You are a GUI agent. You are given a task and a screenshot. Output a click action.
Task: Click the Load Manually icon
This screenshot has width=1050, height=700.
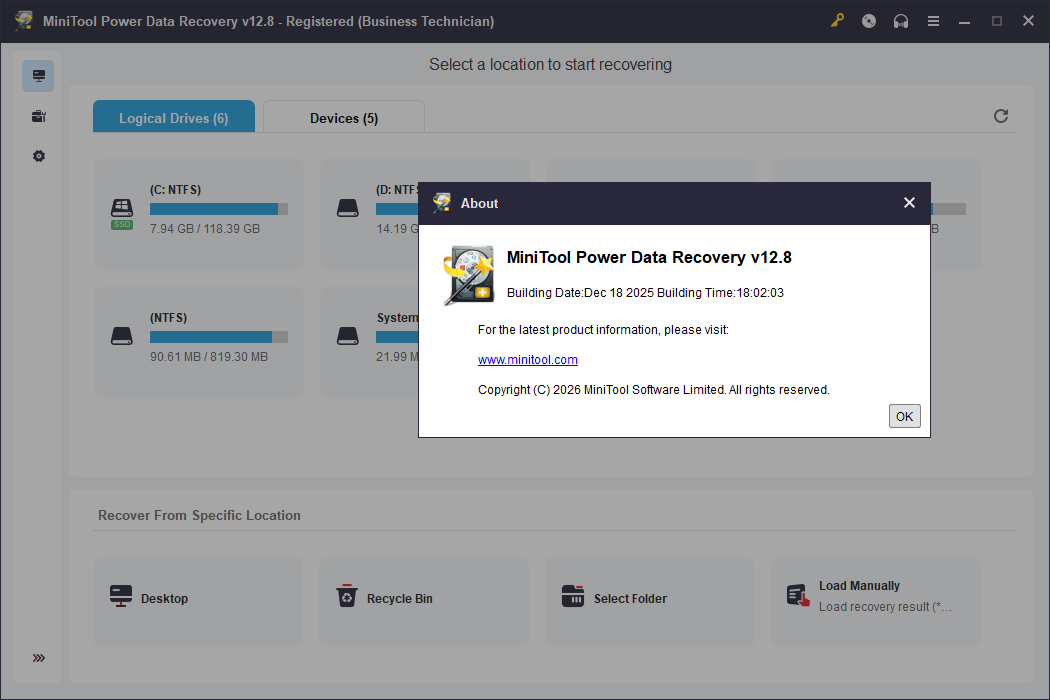[x=798, y=596]
